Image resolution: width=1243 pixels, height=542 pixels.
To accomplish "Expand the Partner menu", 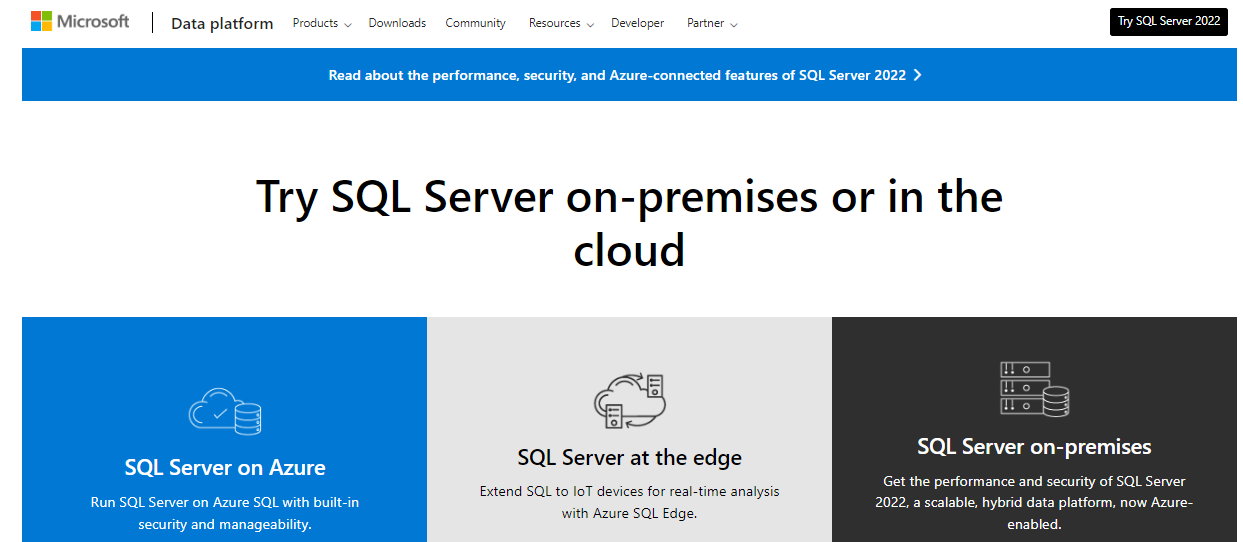I will [x=712, y=23].
